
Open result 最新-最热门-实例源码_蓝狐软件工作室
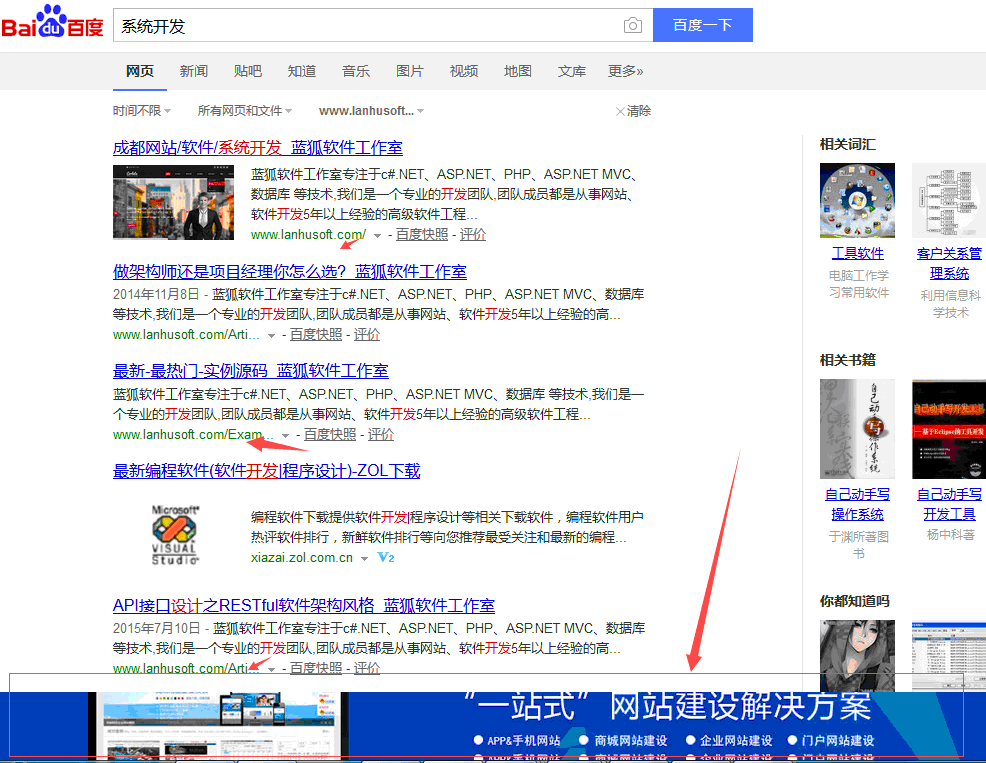[251, 371]
